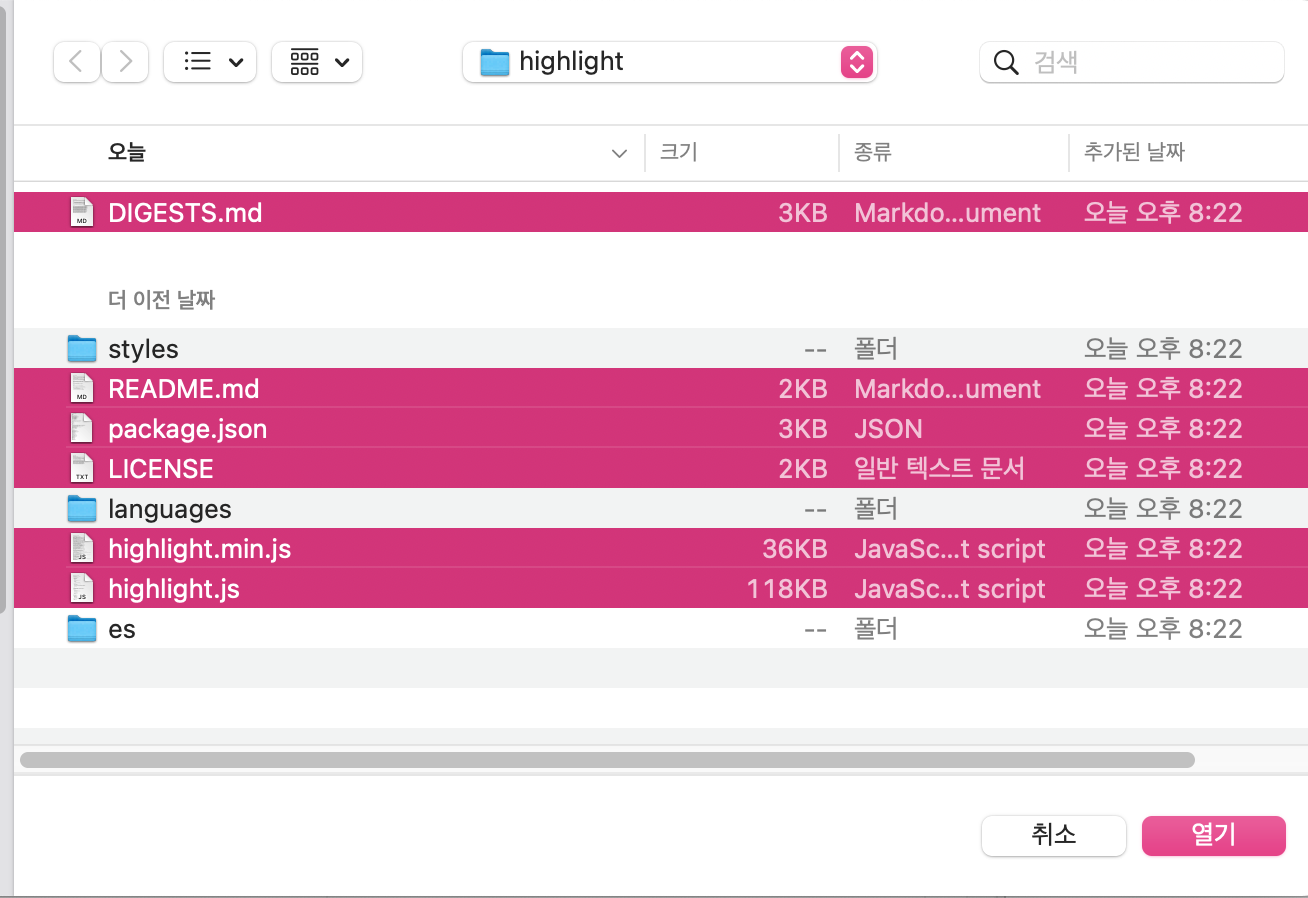Go forward with the right chevron button

click(125, 62)
